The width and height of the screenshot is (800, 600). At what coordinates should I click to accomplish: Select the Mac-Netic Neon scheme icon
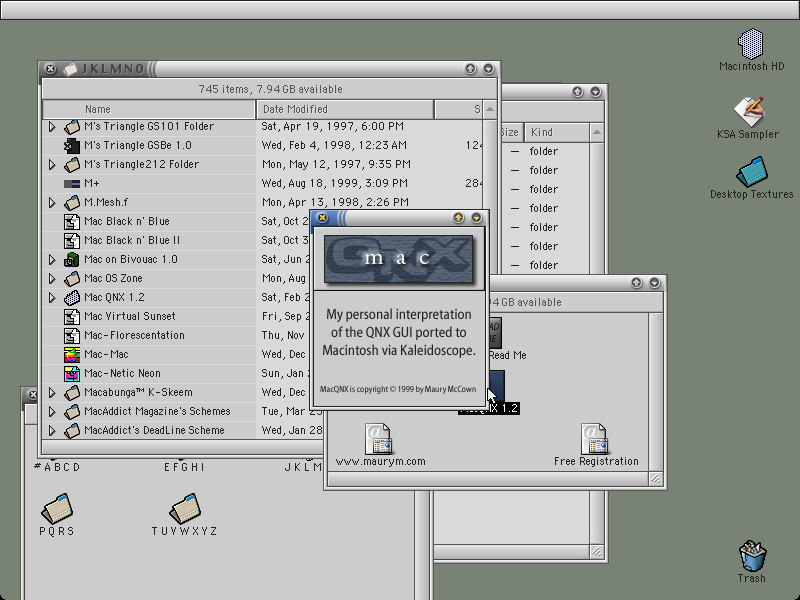coord(72,373)
